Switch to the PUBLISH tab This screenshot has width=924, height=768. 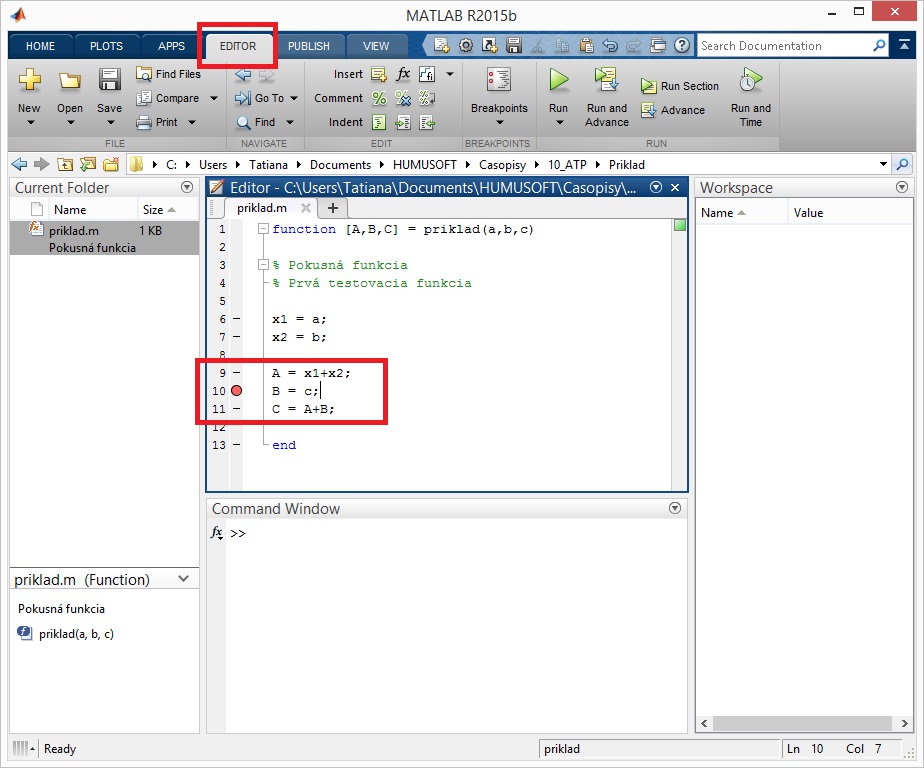pos(309,46)
